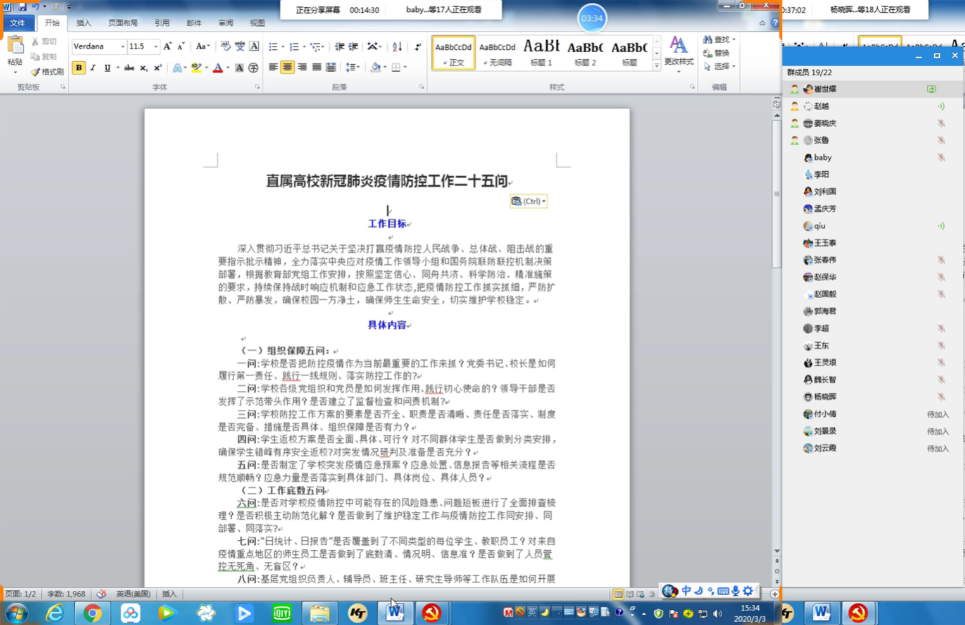Select the Format Painter (格式刷) tool
The height and width of the screenshot is (625, 965).
[47, 72]
